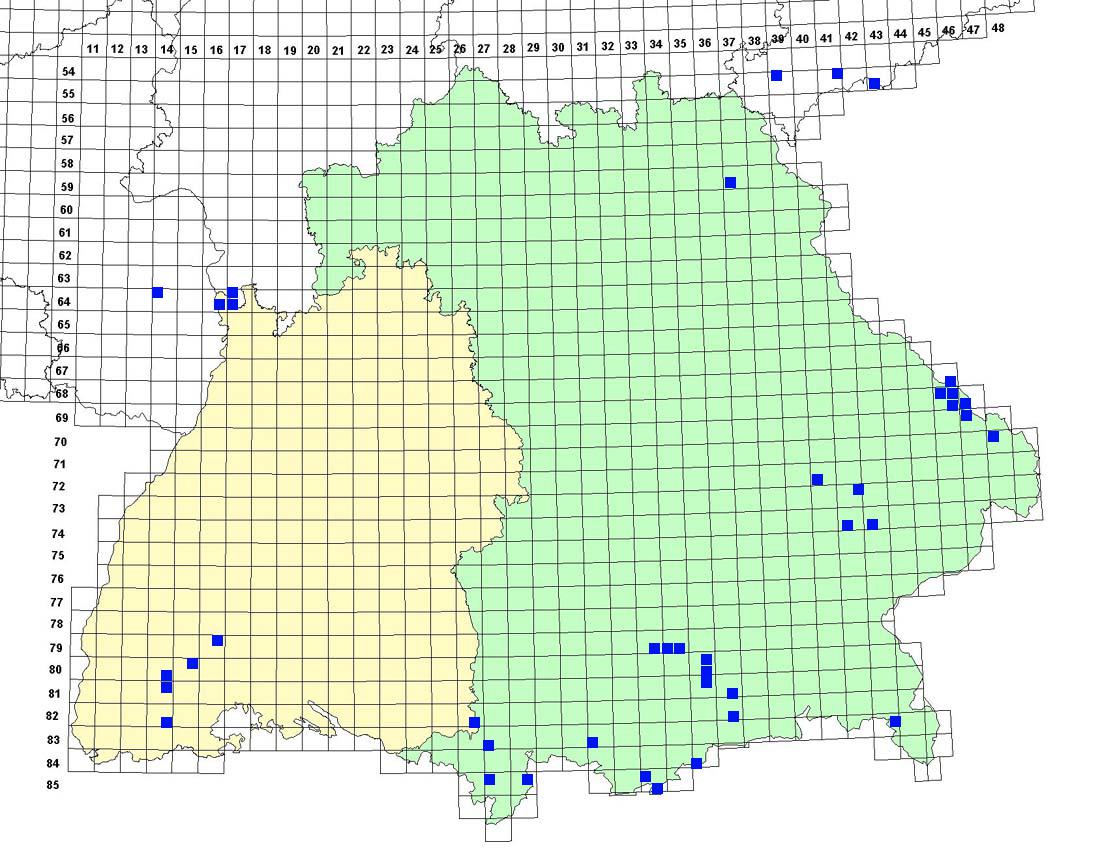Image resolution: width=1100 pixels, height=849 pixels.
Task: Select column number 15
Action: pos(191,50)
